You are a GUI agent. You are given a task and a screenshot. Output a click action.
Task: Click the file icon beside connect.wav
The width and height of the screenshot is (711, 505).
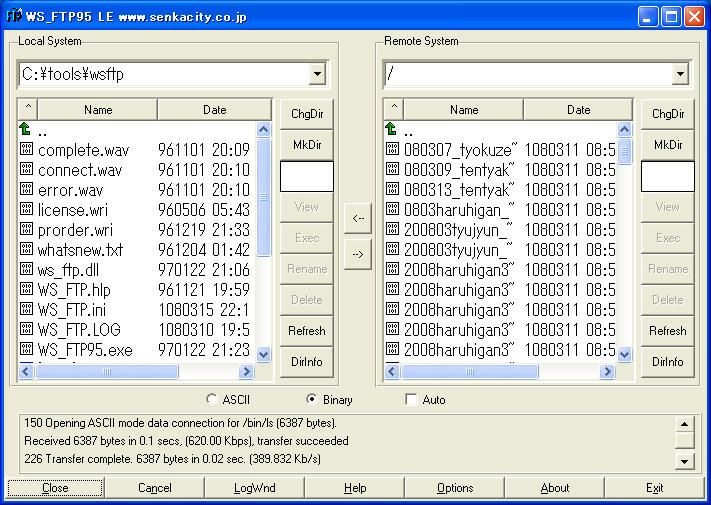pyautogui.click(x=26, y=169)
